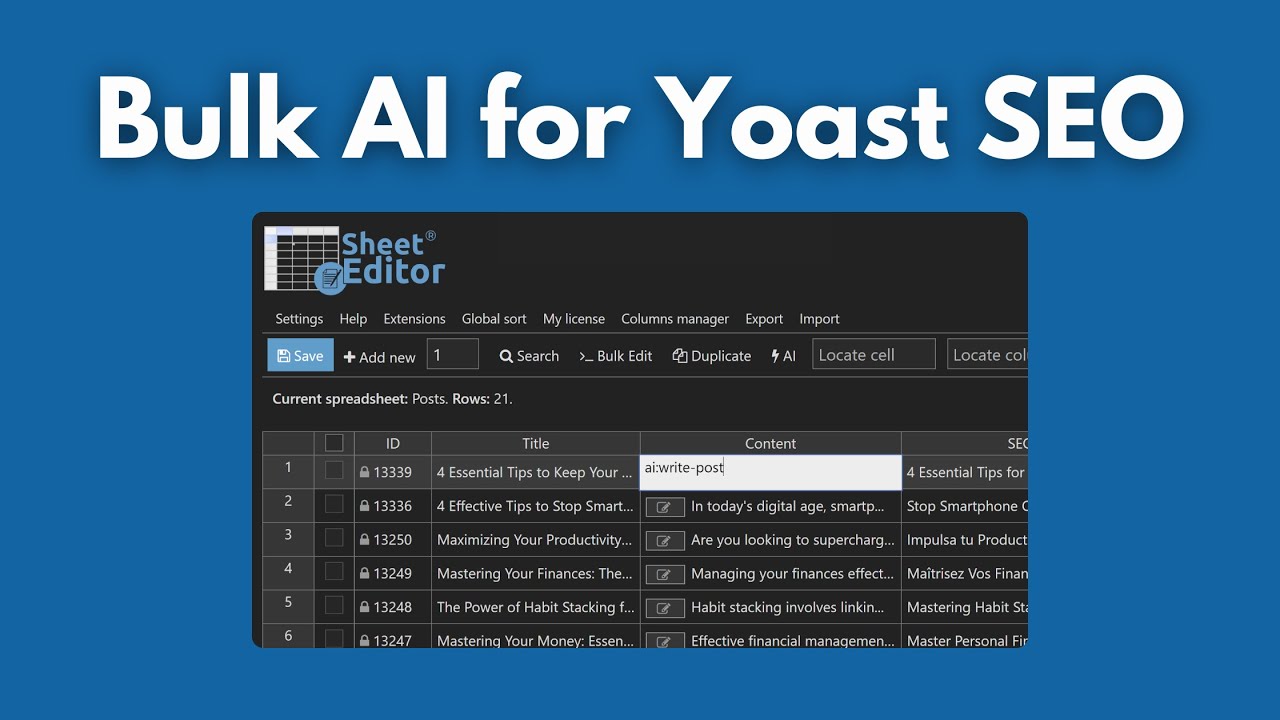Click the Sheet Editor logo
The image size is (1280, 720).
point(354,259)
